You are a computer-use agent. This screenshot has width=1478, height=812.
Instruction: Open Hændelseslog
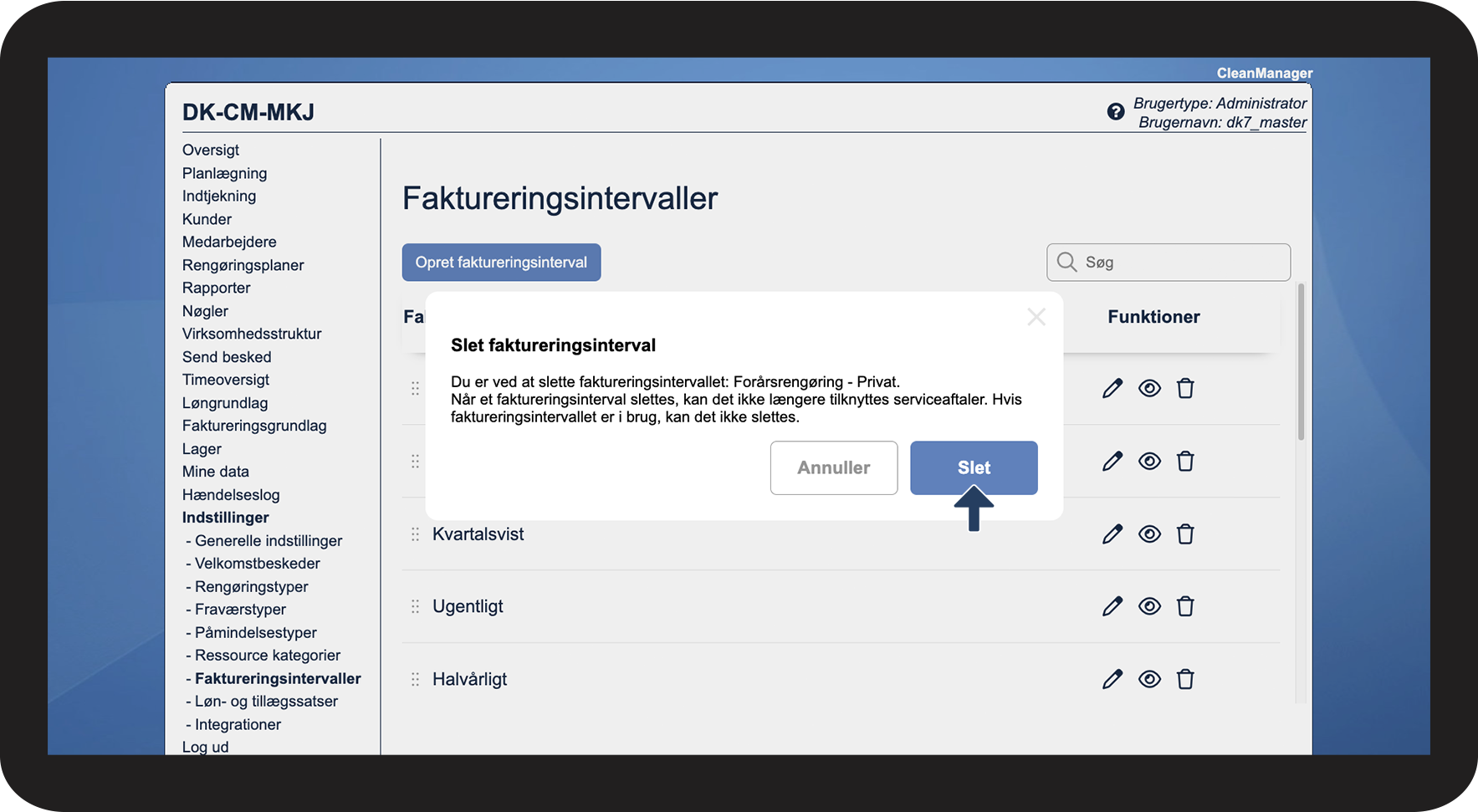coord(231,495)
